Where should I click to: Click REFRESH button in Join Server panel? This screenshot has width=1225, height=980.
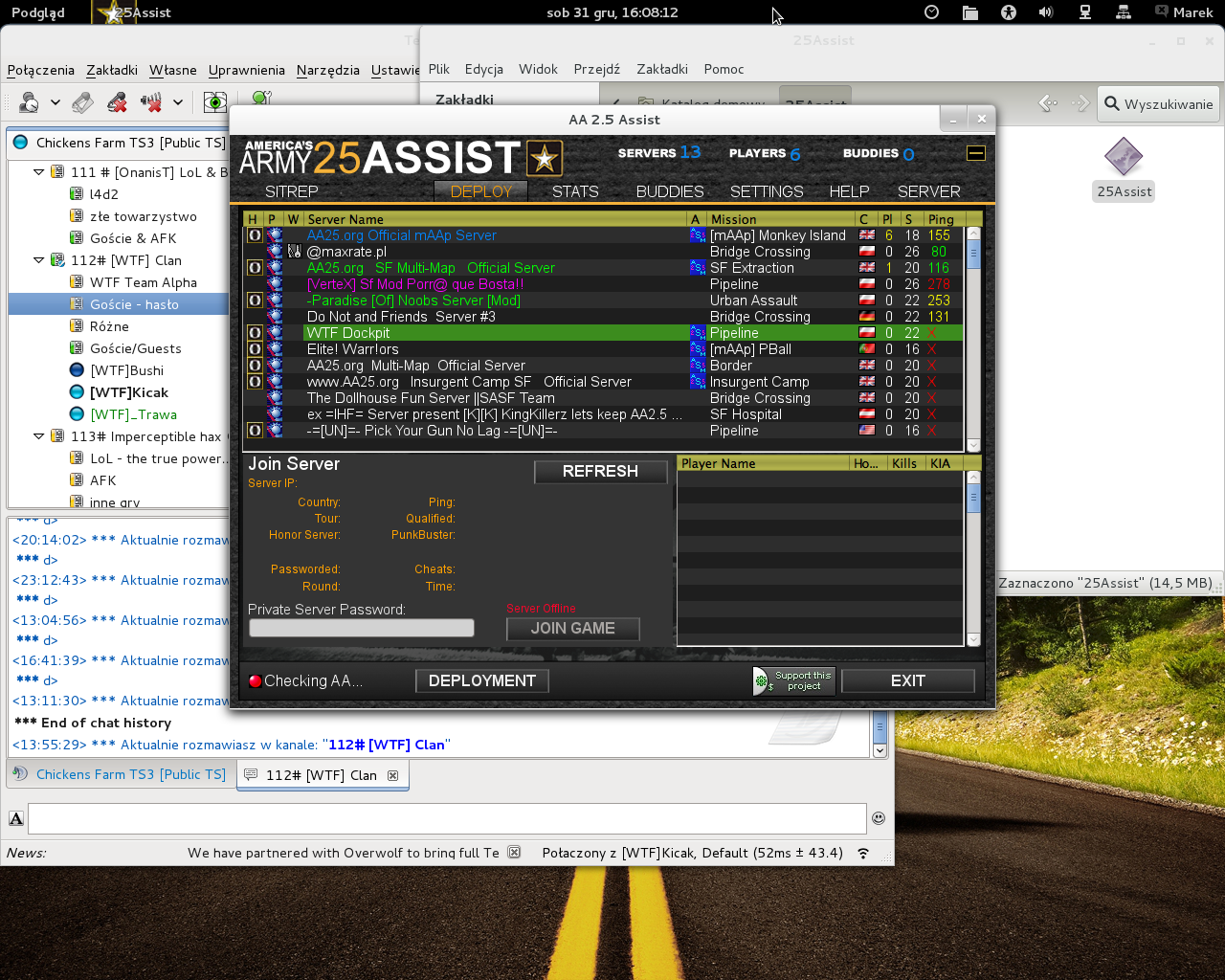click(x=600, y=471)
